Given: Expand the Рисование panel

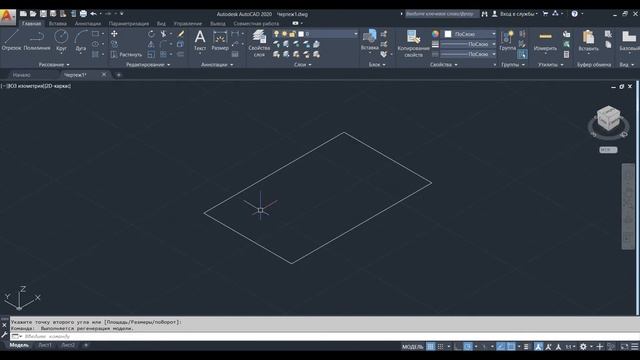Looking at the screenshot, I should [54, 64].
